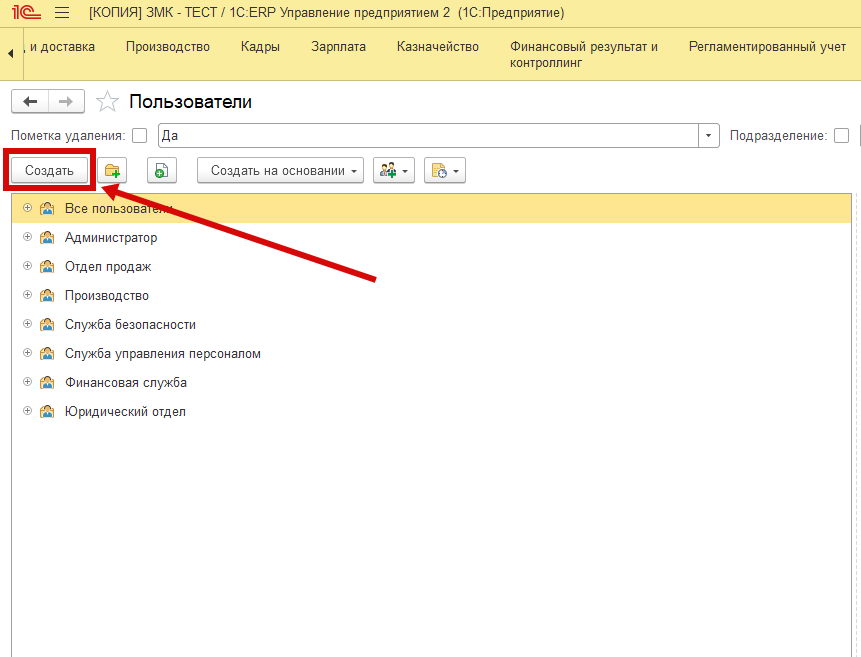The image size is (861, 657).
Task: Select the Служба управления персоналом row
Action: point(431,353)
